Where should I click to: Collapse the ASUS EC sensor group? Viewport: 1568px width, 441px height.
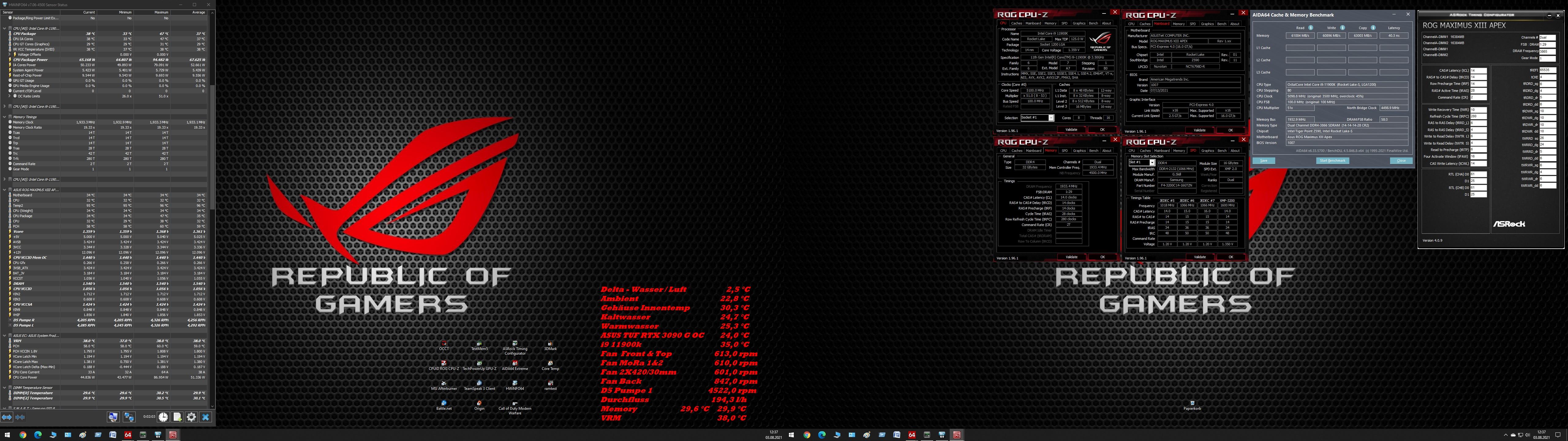[x=4, y=336]
